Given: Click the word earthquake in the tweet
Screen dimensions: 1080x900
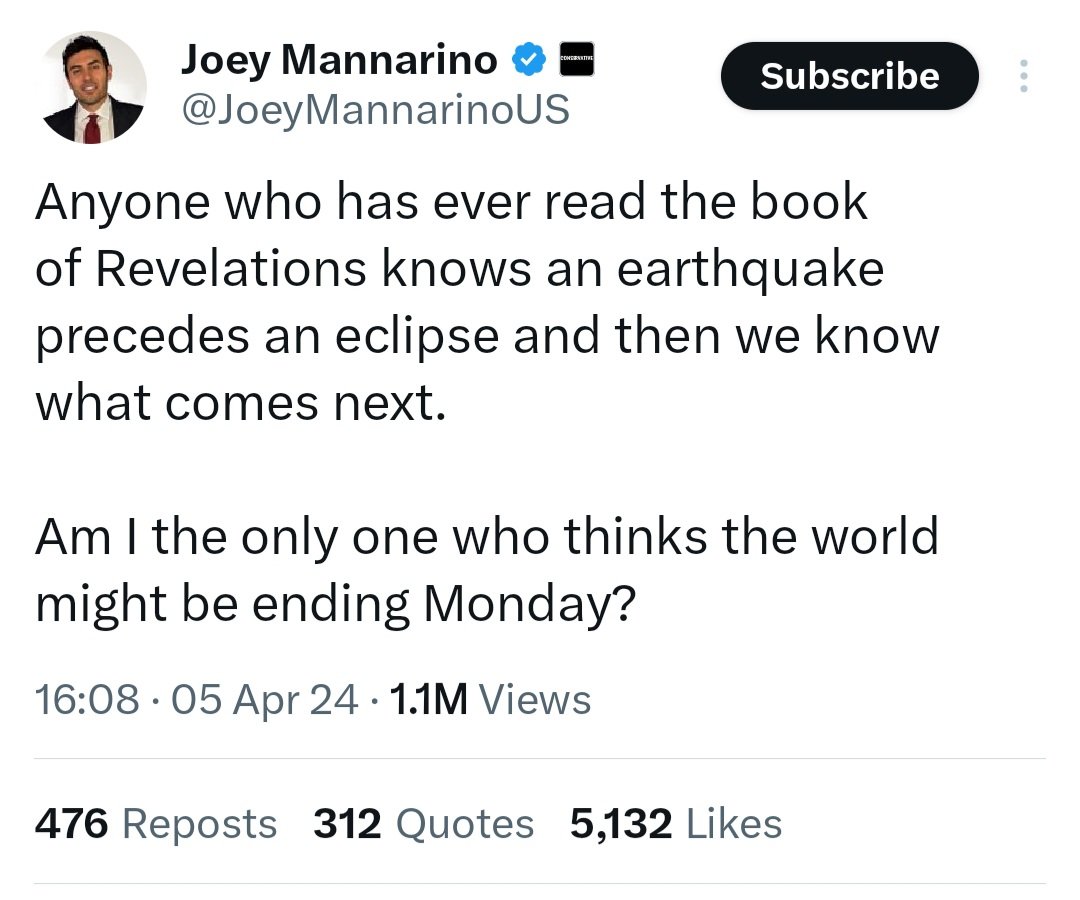Looking at the screenshot, I should pyautogui.click(x=749, y=270).
